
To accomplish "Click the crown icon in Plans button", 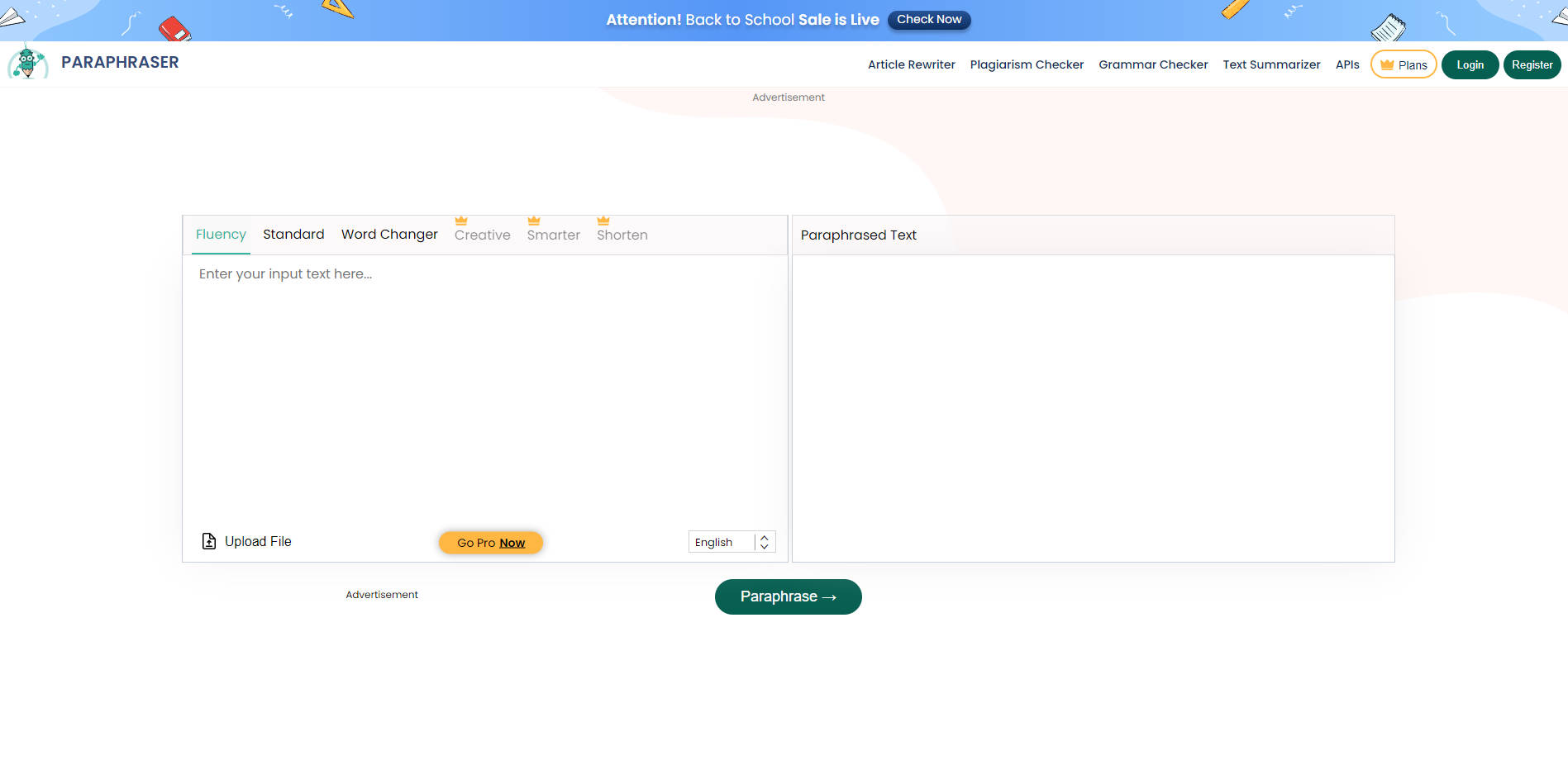I will click(x=1387, y=64).
